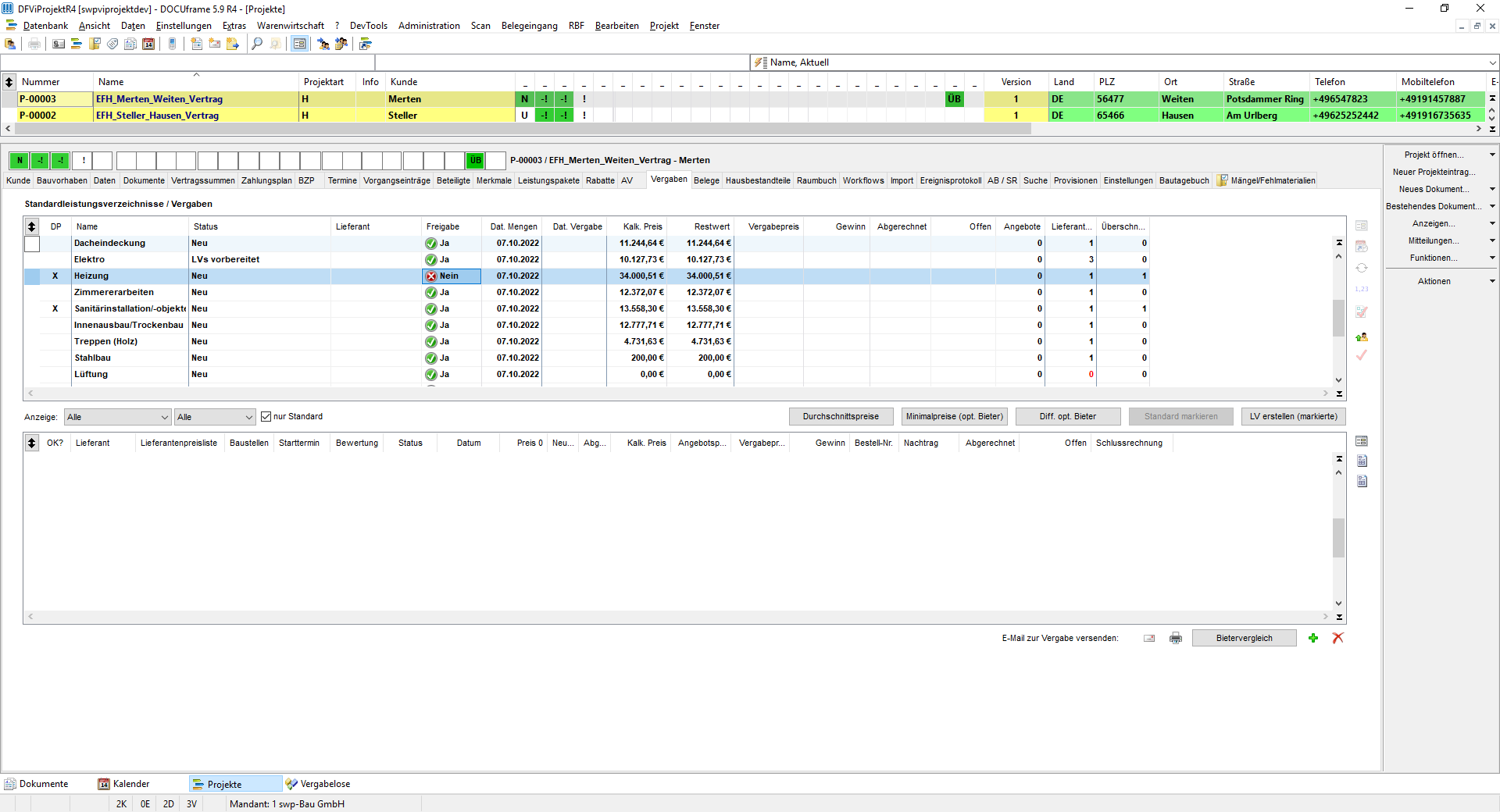Toggle the DP X mark in Heizung row
Screen dimensions: 1500x812
click(x=55, y=276)
